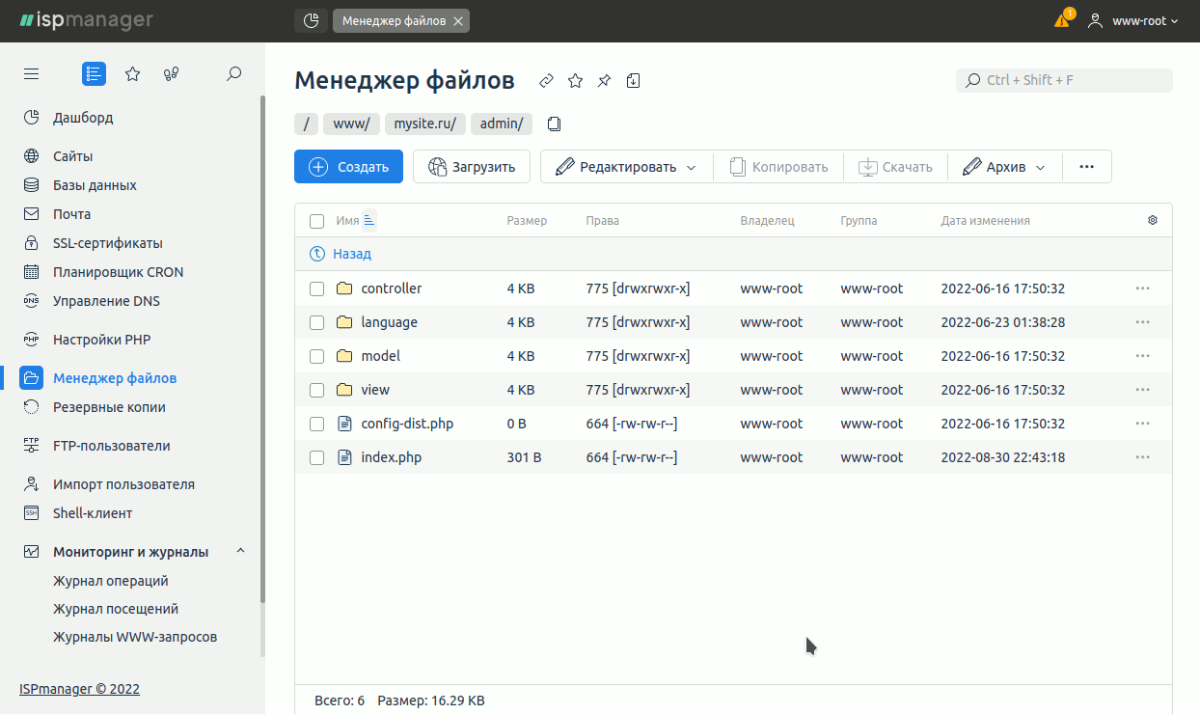Check the checkbox for controller folder
Image resolution: width=1200 pixels, height=714 pixels.
point(317,289)
